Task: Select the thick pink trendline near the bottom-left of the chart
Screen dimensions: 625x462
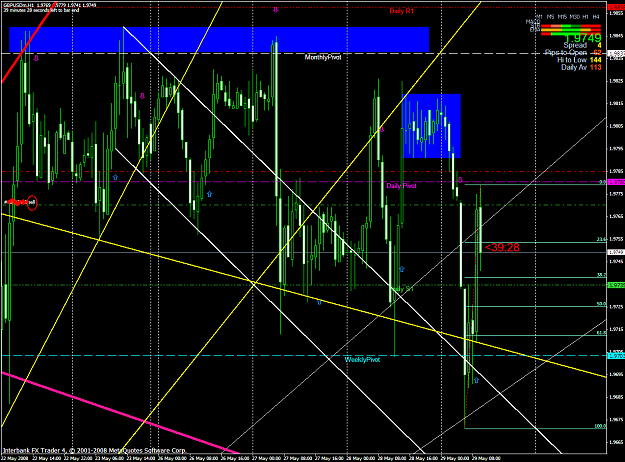Action: (x=120, y=413)
